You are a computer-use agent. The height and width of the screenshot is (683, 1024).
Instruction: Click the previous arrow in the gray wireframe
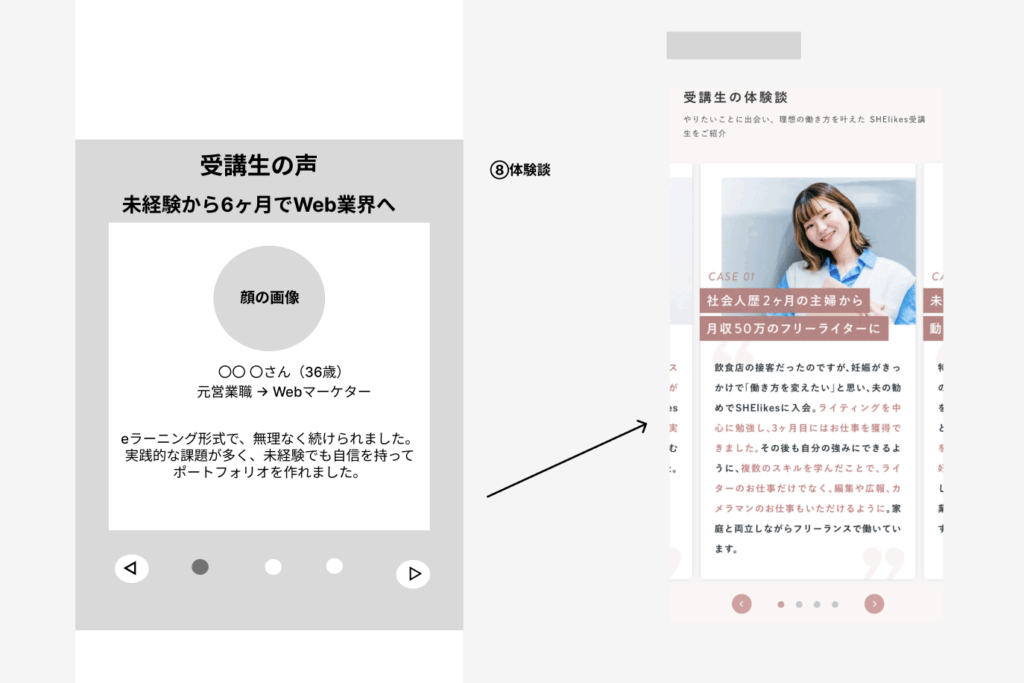point(131,568)
